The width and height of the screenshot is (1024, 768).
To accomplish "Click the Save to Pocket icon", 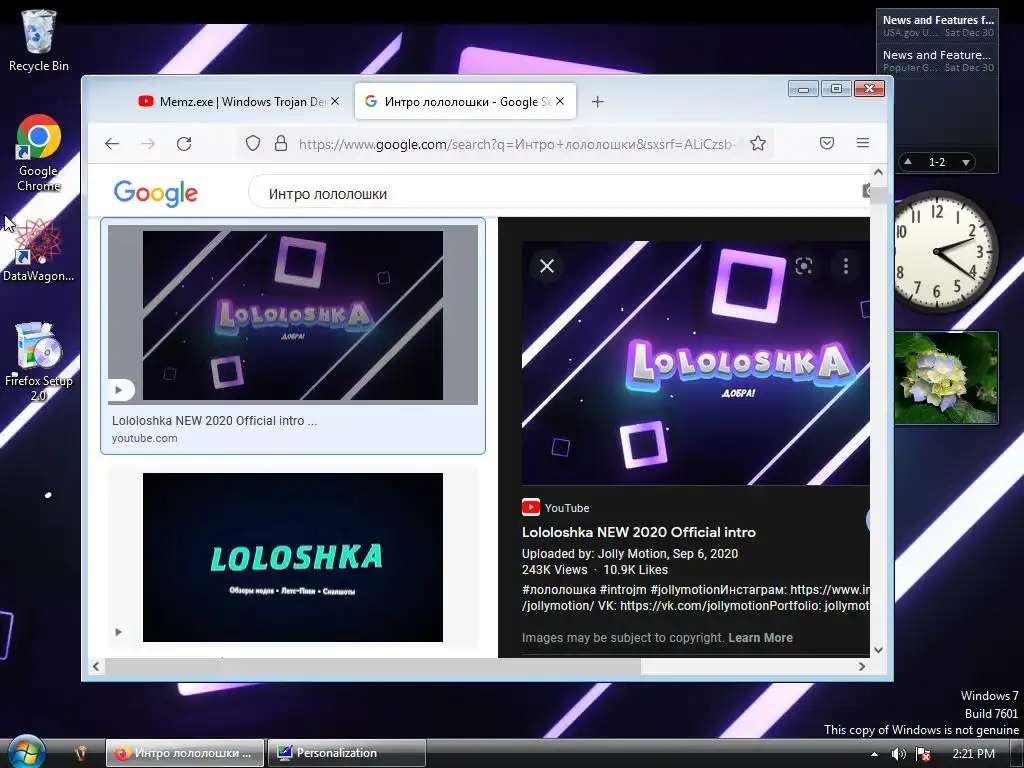I will click(x=827, y=143).
